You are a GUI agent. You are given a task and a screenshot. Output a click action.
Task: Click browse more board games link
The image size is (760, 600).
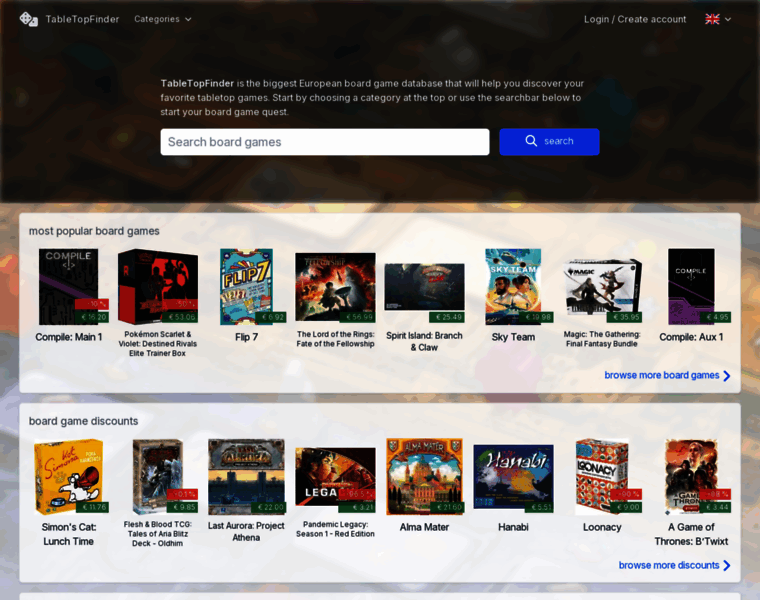tap(667, 376)
